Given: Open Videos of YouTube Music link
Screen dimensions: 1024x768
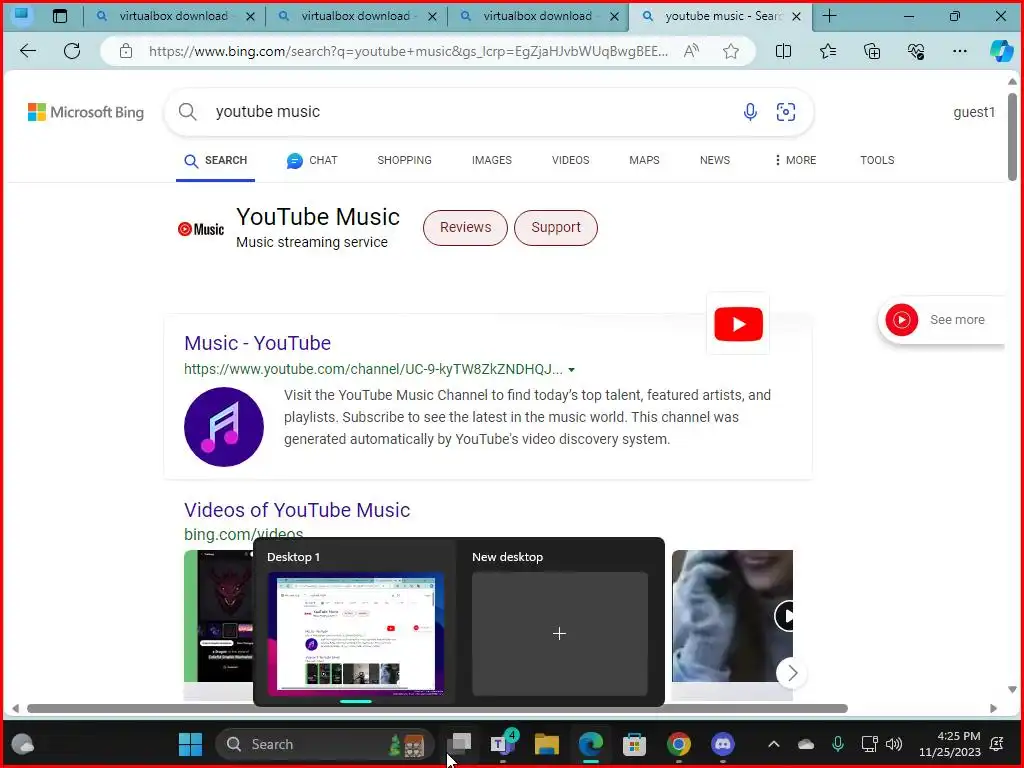Looking at the screenshot, I should click(x=297, y=510).
